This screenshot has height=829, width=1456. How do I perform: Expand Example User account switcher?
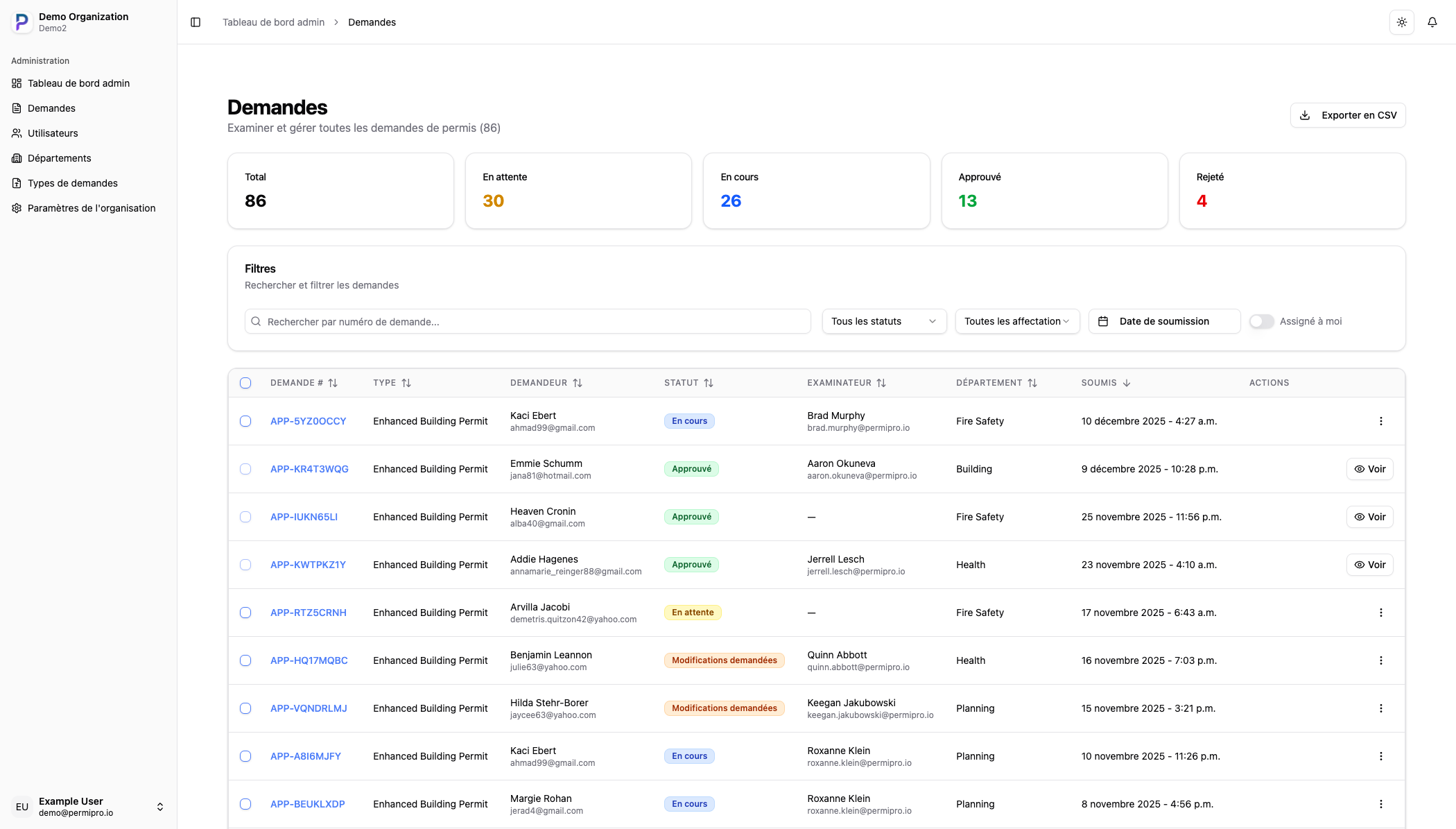pos(159,807)
